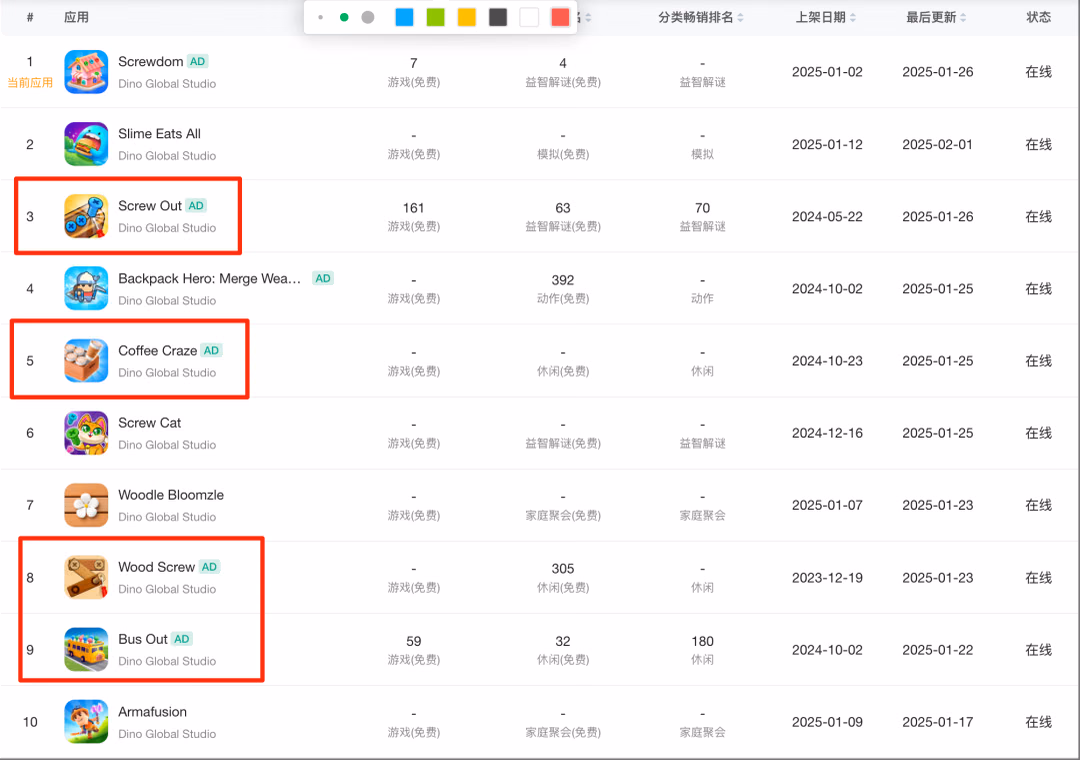Click Bus Out's free games rank 59
This screenshot has height=760, width=1080.
(413, 641)
